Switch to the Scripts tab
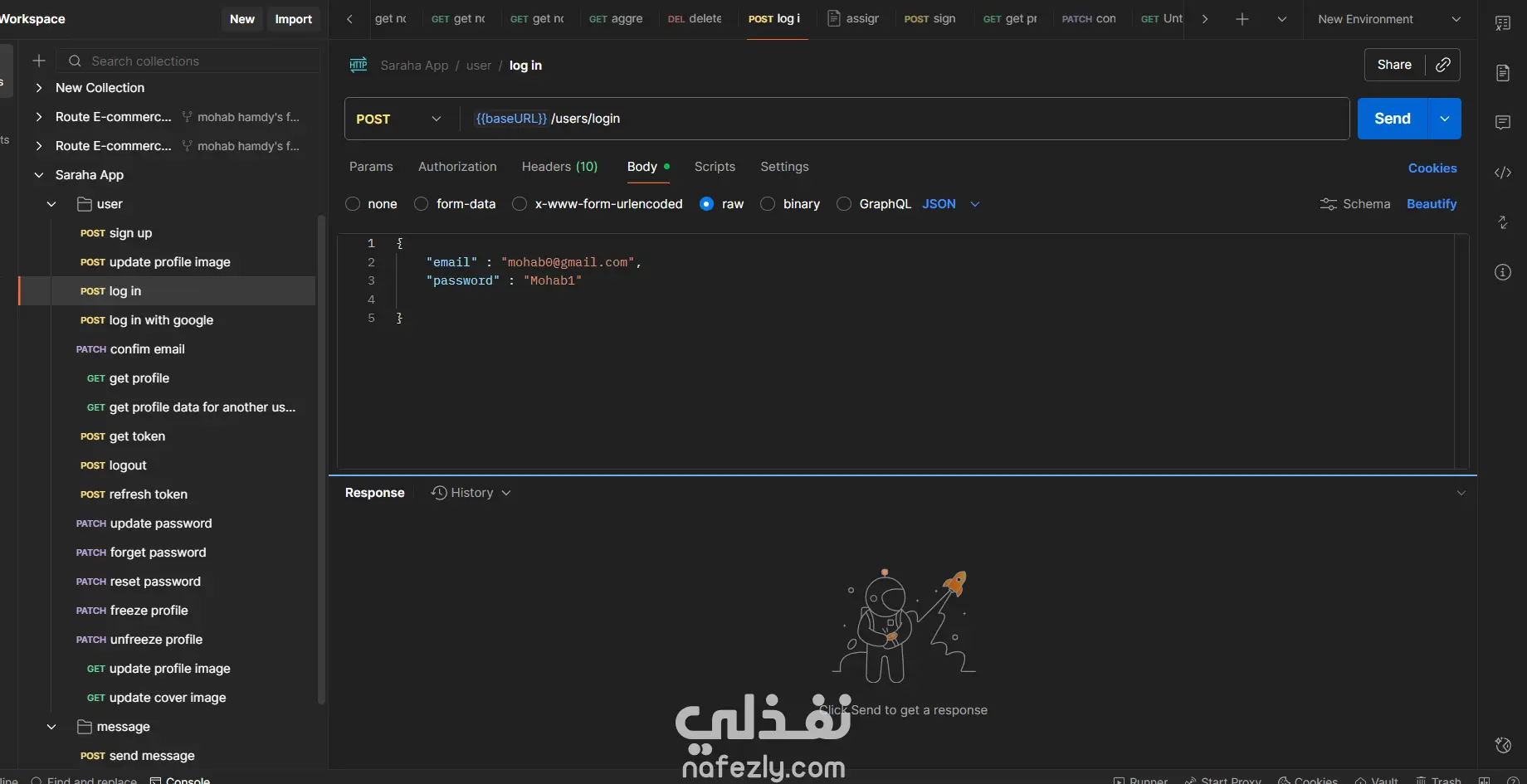 point(715,167)
